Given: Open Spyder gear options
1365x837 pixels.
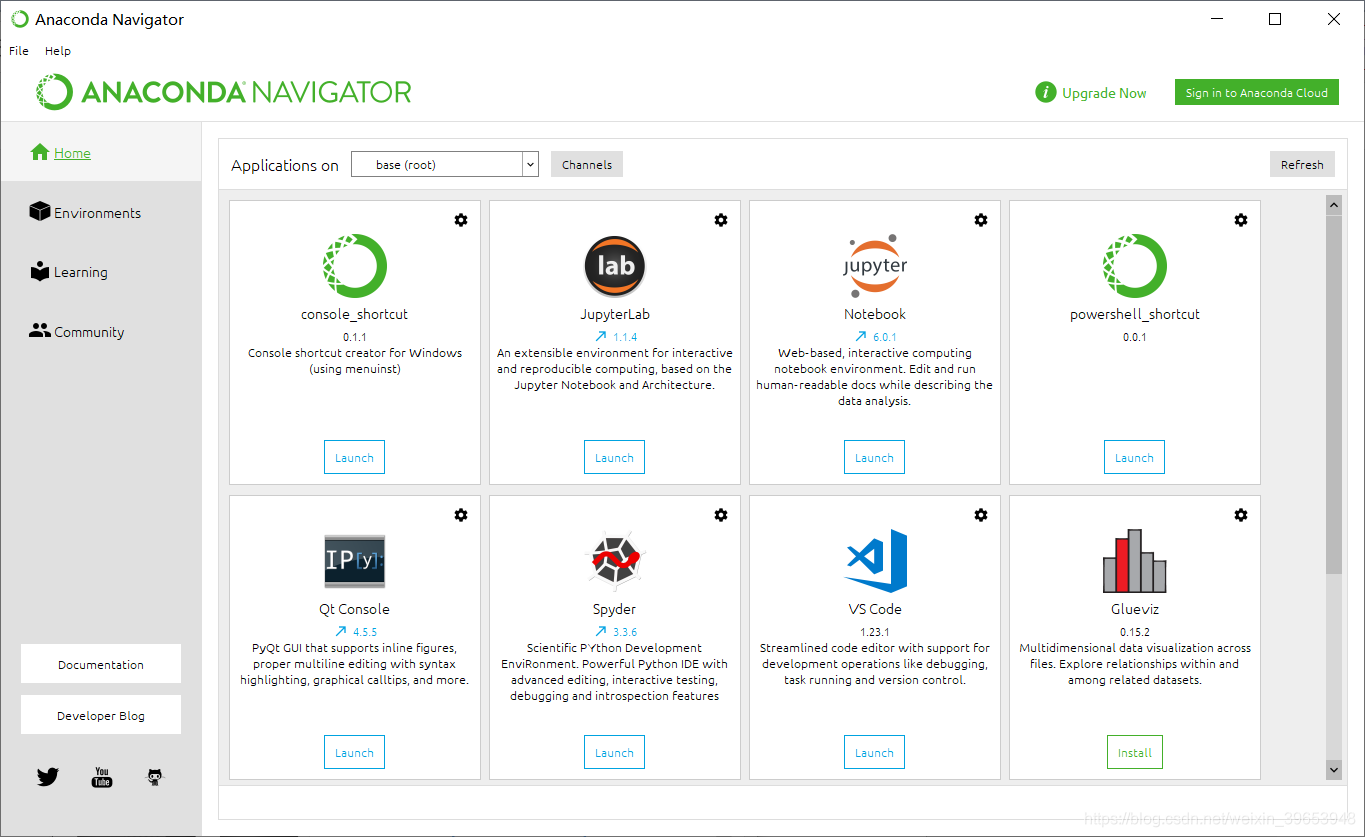Looking at the screenshot, I should coord(721,515).
